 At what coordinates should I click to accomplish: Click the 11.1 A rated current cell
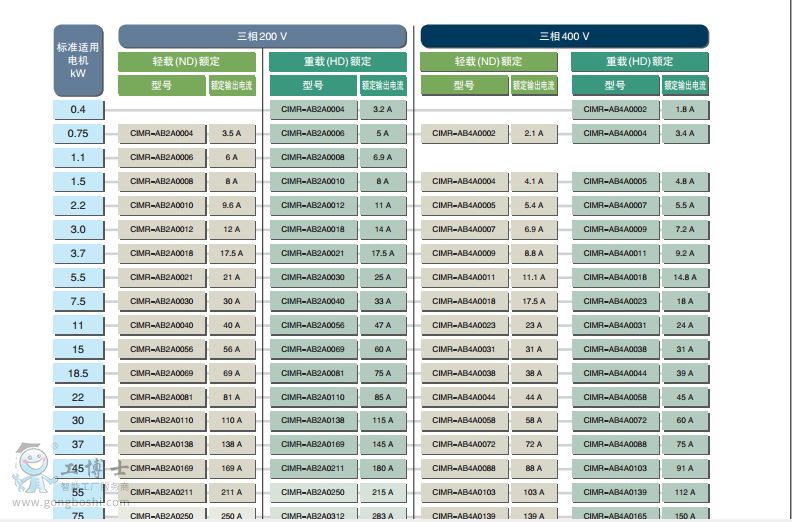pos(533,277)
